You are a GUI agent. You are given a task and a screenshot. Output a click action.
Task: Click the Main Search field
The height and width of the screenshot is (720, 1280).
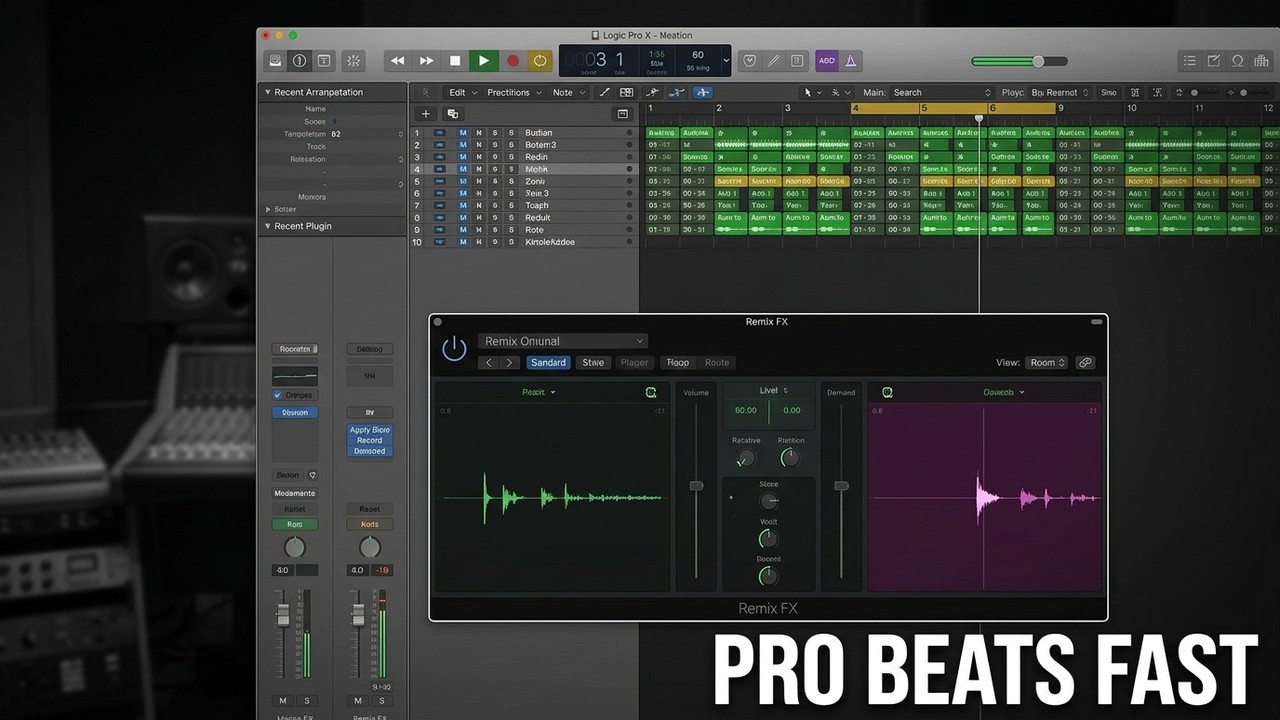click(x=940, y=92)
